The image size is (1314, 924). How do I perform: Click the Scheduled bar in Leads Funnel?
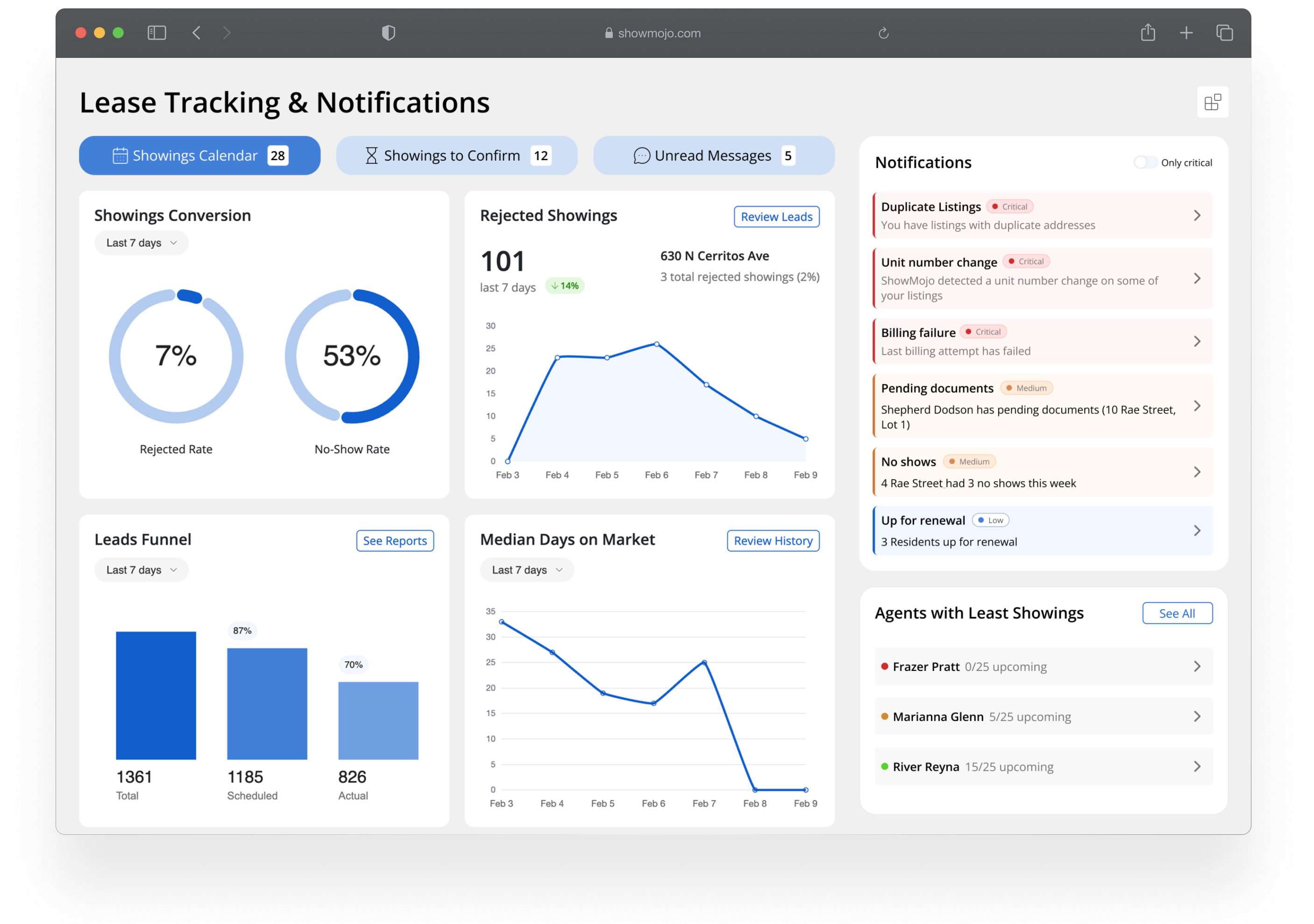coord(267,704)
